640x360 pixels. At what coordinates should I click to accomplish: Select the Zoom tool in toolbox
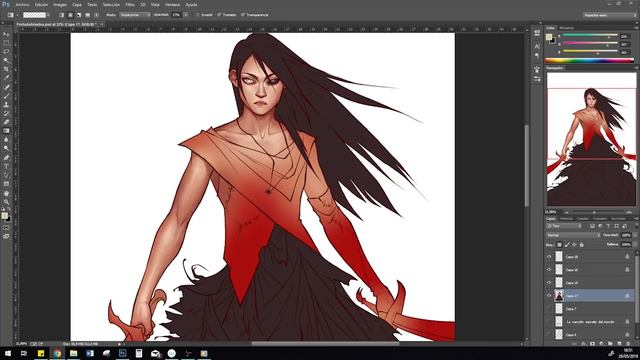6,202
